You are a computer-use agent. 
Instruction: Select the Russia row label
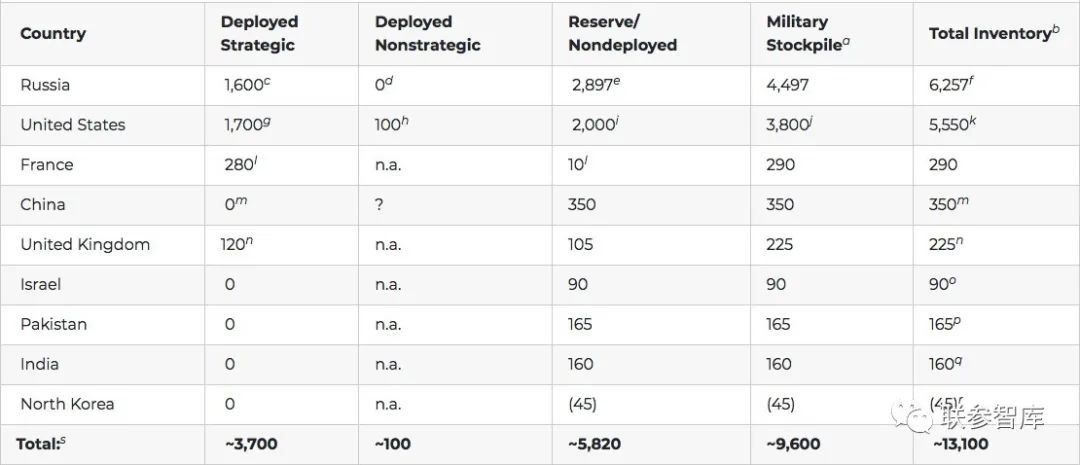[45, 85]
